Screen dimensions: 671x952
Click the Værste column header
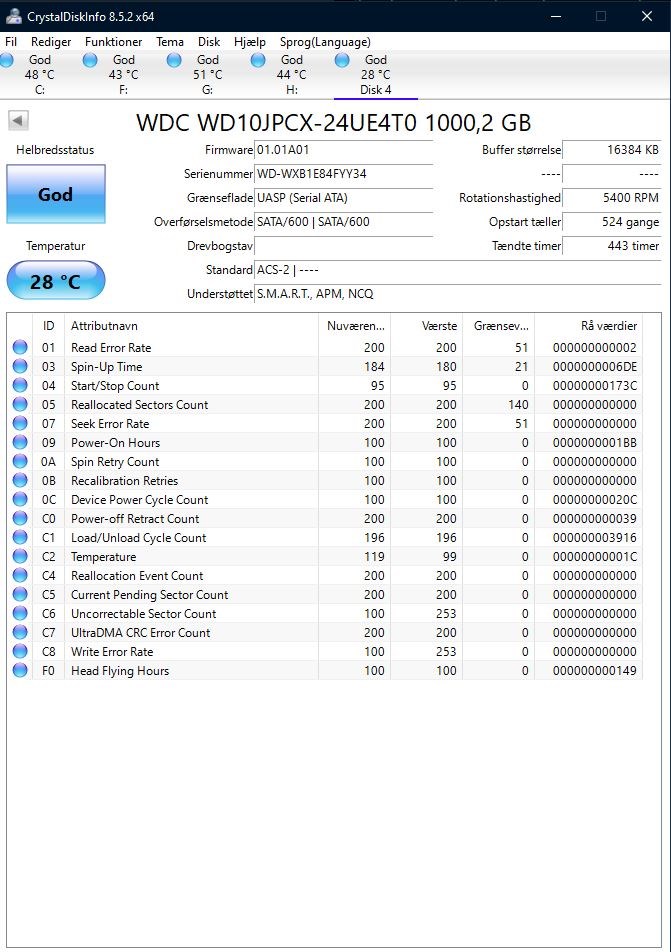click(x=427, y=326)
